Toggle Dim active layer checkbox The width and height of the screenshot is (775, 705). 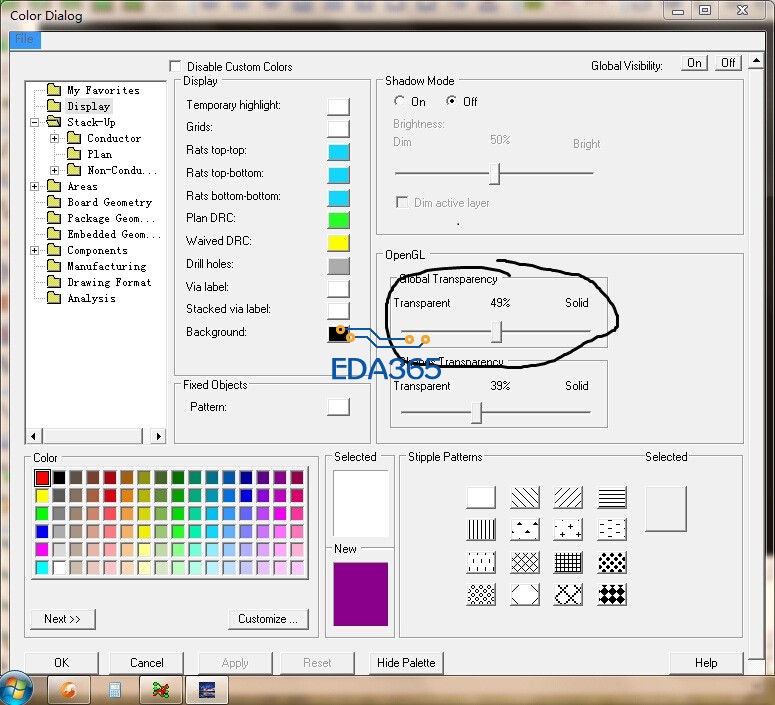tap(402, 202)
